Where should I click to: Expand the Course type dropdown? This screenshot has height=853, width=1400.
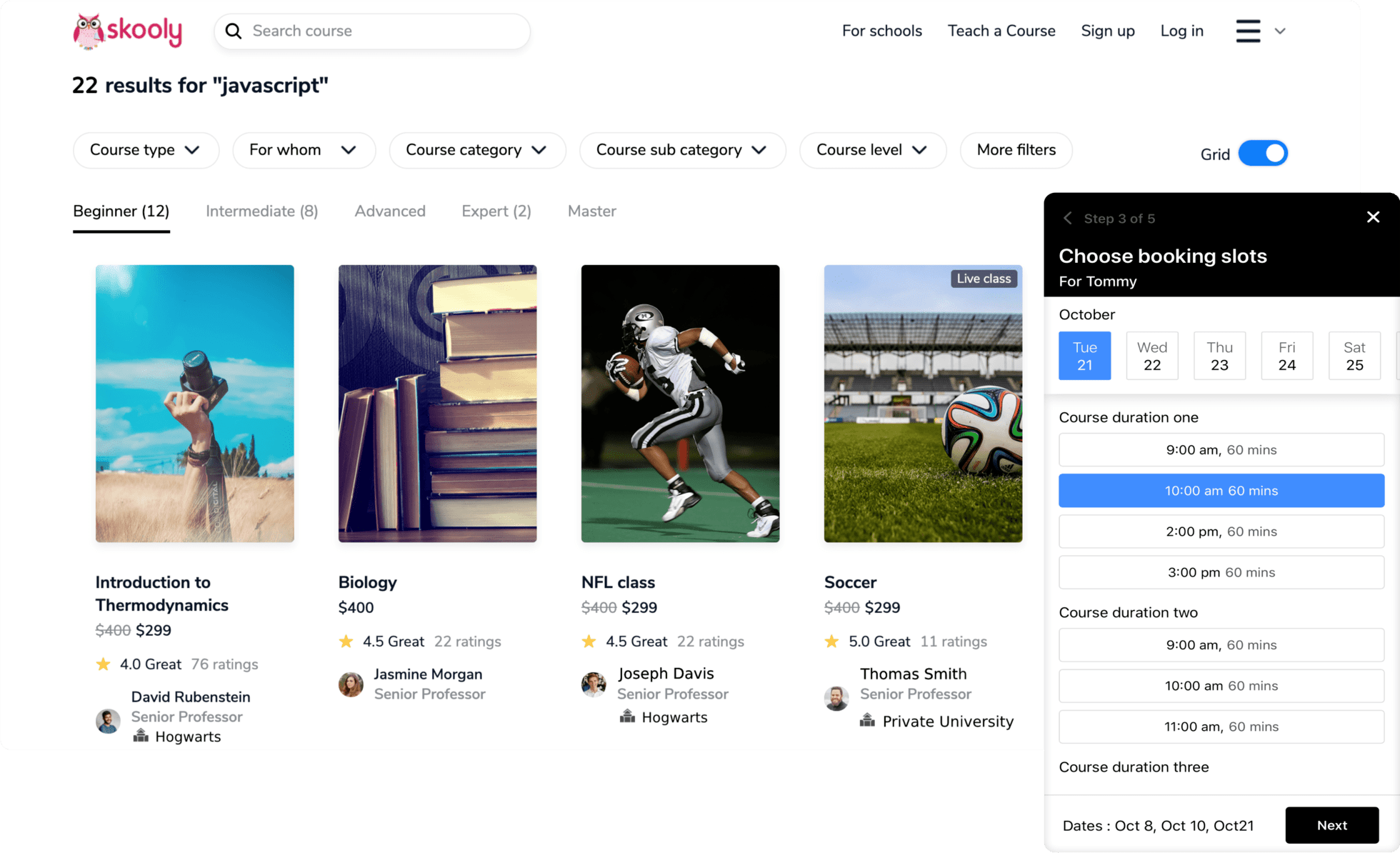[x=146, y=150]
